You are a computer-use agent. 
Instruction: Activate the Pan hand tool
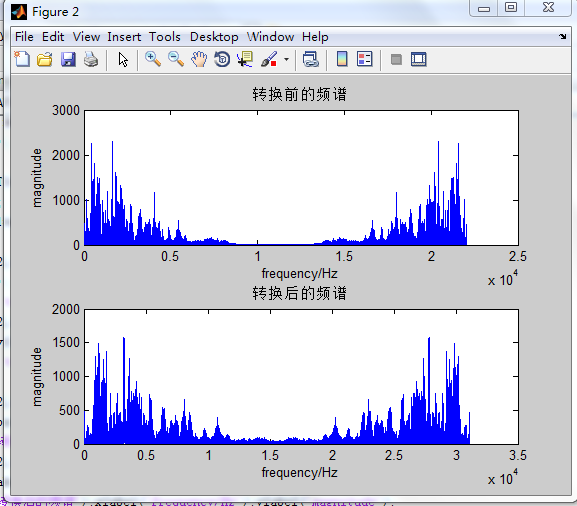pyautogui.click(x=199, y=59)
